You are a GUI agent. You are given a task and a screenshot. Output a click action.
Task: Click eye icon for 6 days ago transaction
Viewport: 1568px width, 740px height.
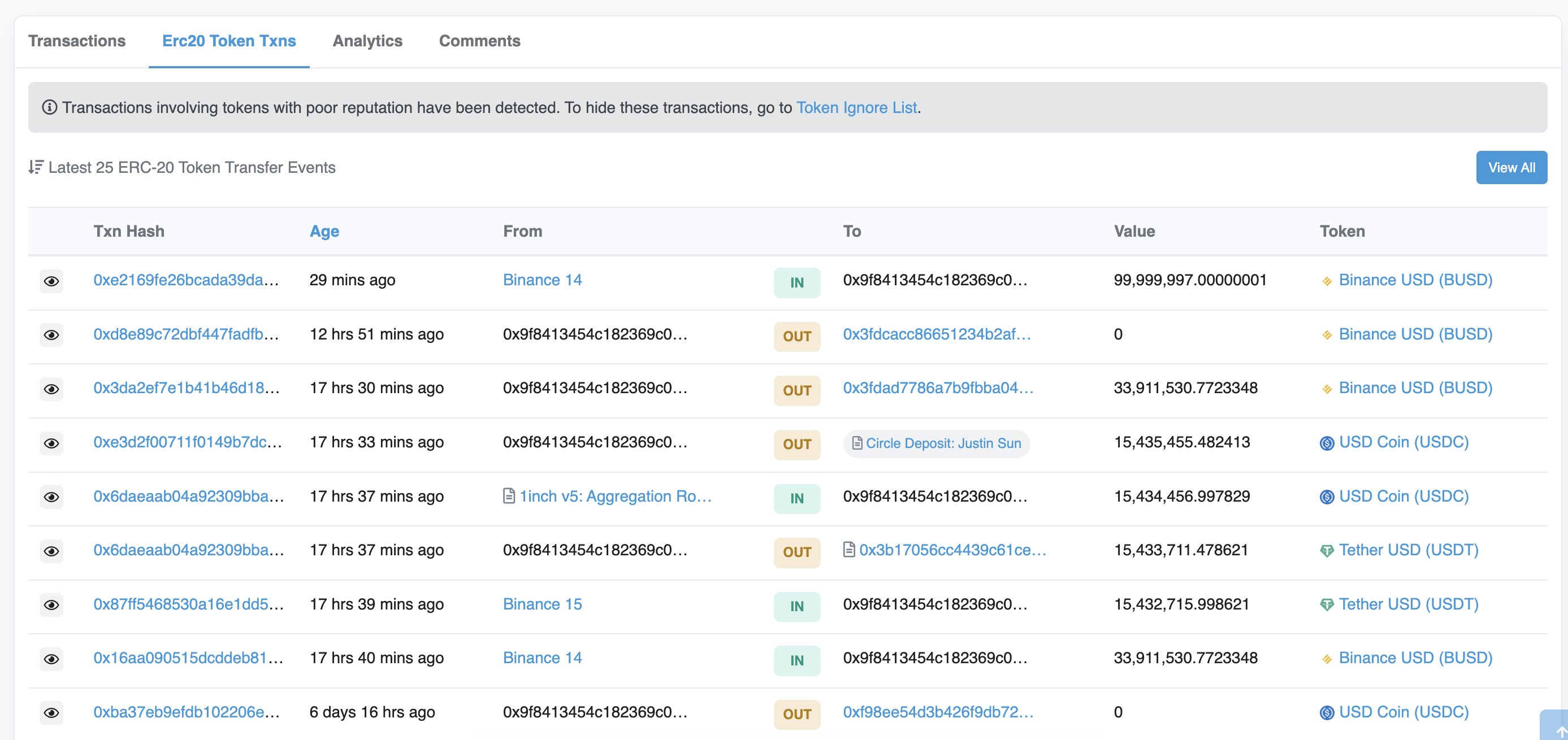point(52,713)
